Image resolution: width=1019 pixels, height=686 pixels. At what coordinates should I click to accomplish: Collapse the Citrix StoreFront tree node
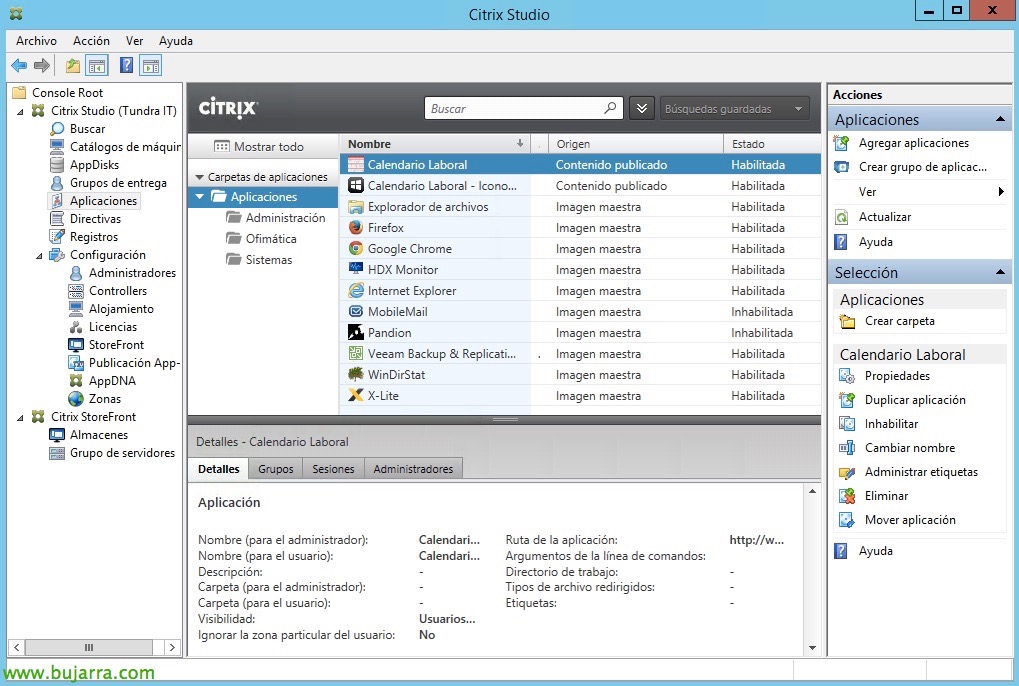pyautogui.click(x=22, y=417)
